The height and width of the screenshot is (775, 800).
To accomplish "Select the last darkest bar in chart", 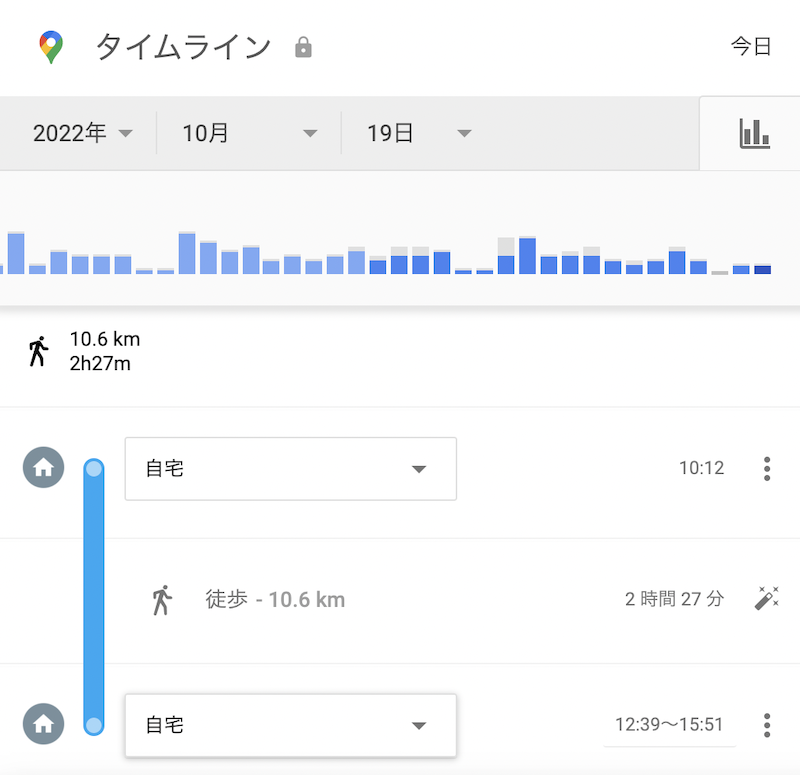I will point(762,270).
